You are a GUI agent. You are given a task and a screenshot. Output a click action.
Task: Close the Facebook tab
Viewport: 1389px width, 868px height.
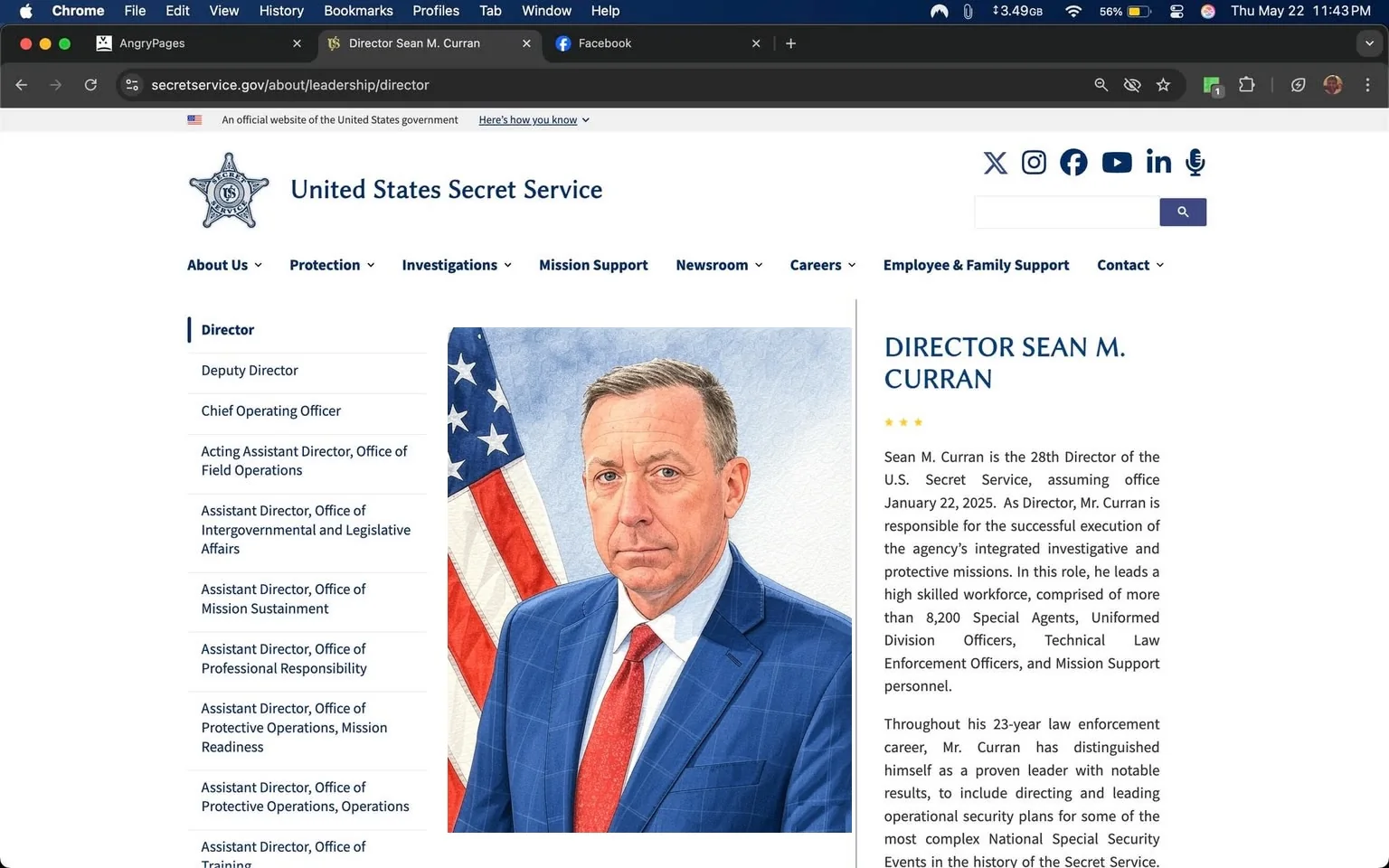pyautogui.click(x=756, y=43)
